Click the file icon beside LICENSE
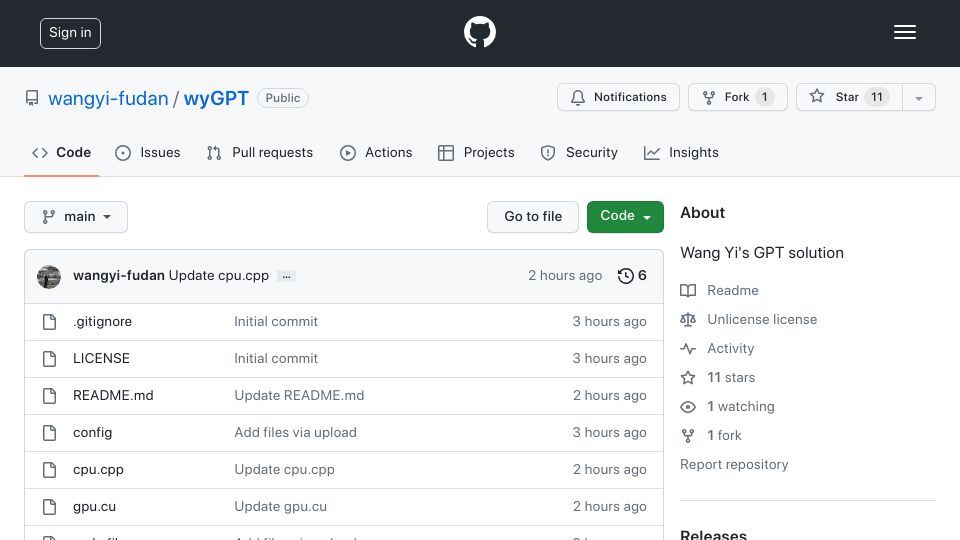 point(50,359)
